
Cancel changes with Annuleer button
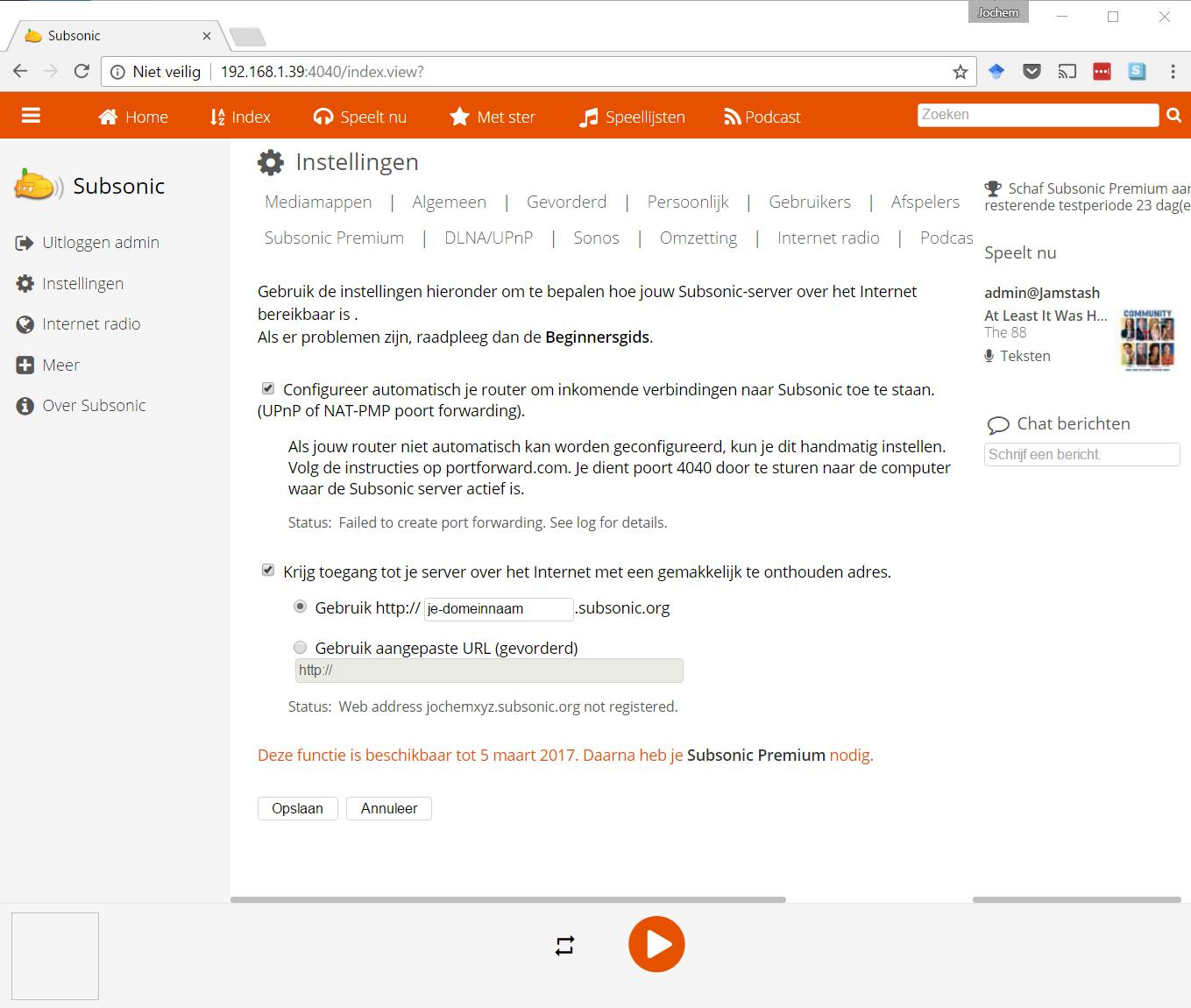tap(389, 808)
